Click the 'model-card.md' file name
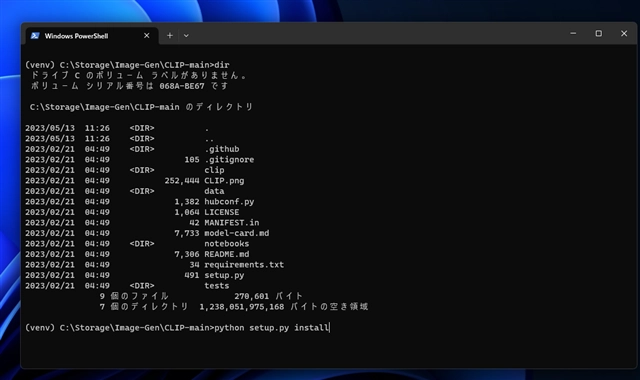 [237, 233]
